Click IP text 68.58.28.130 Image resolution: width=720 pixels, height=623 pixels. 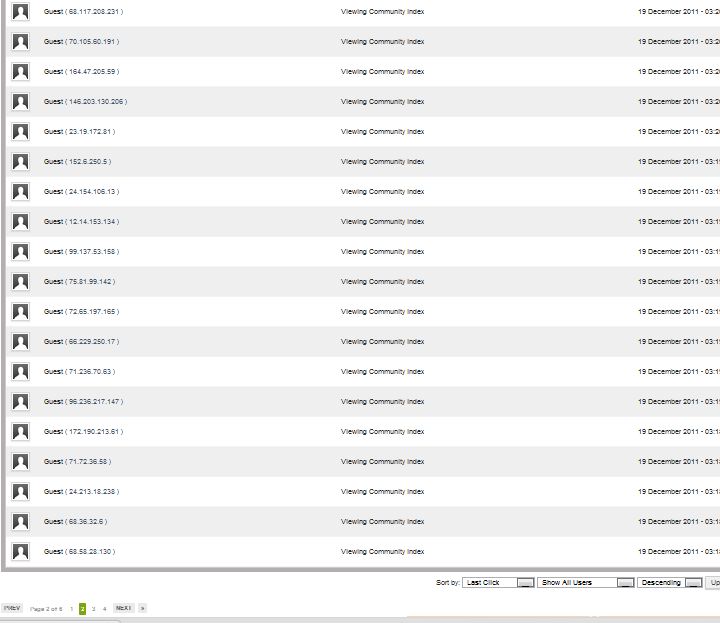tap(90, 551)
